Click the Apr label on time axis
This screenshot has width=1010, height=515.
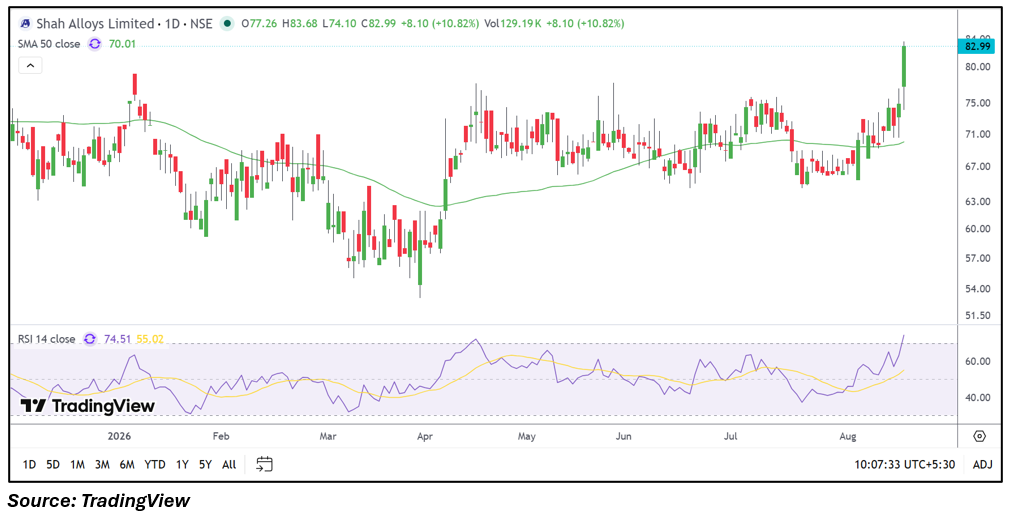[x=423, y=436]
